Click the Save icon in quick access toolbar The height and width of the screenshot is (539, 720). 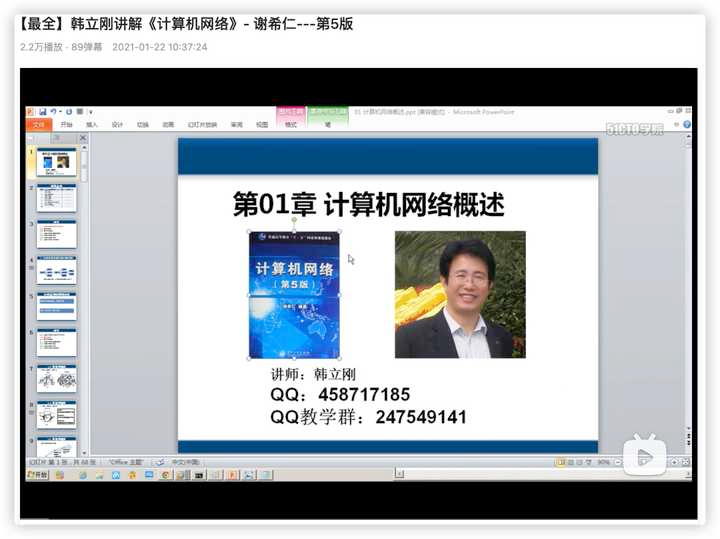pos(41,112)
